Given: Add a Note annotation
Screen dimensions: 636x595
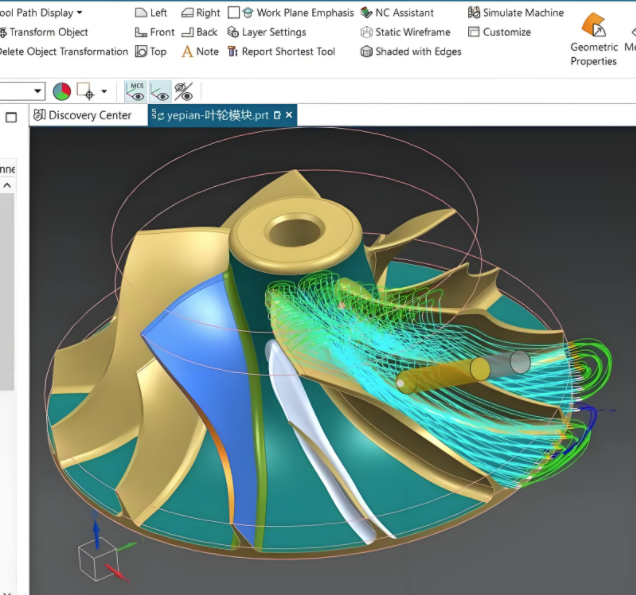Looking at the screenshot, I should 200,52.
